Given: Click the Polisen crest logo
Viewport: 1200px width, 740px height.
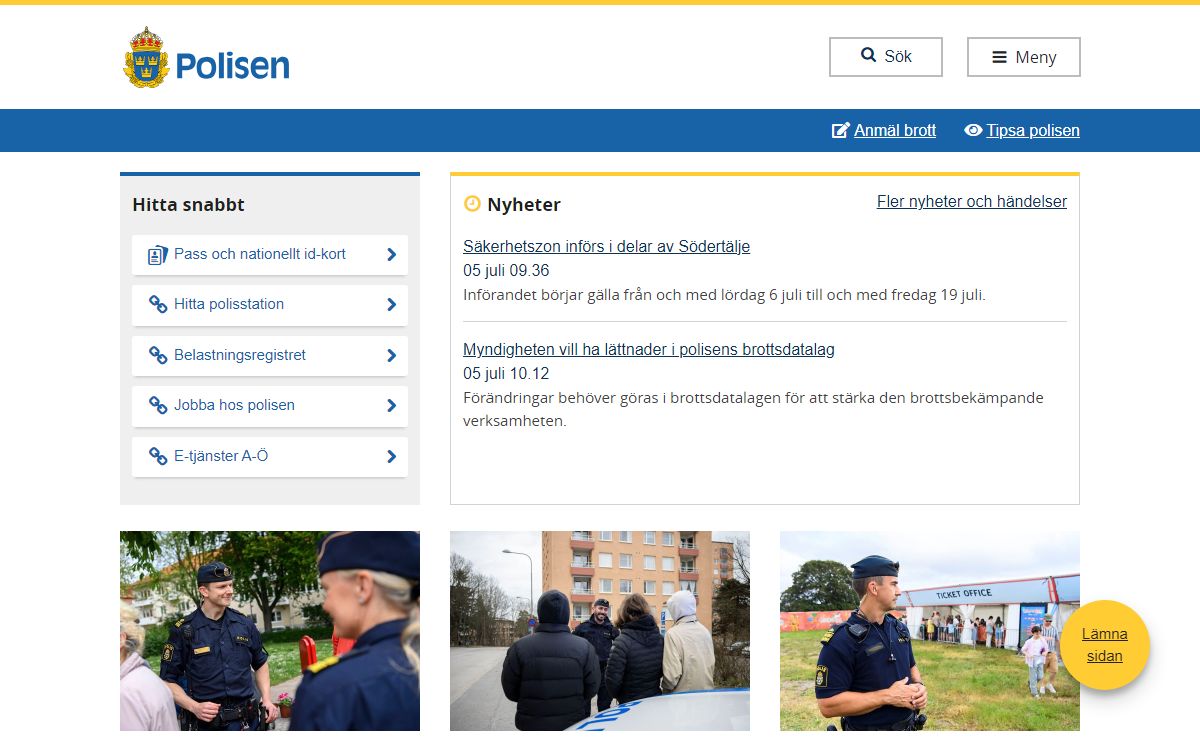Looking at the screenshot, I should (146, 58).
